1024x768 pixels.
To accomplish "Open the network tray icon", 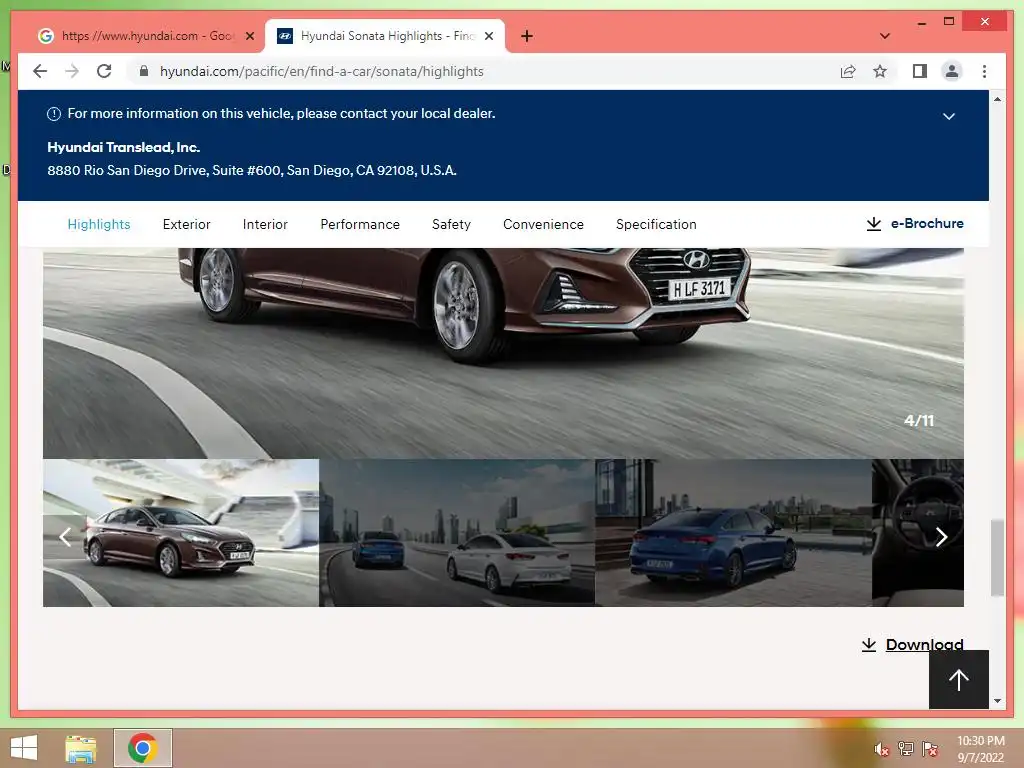I will pyautogui.click(x=906, y=749).
